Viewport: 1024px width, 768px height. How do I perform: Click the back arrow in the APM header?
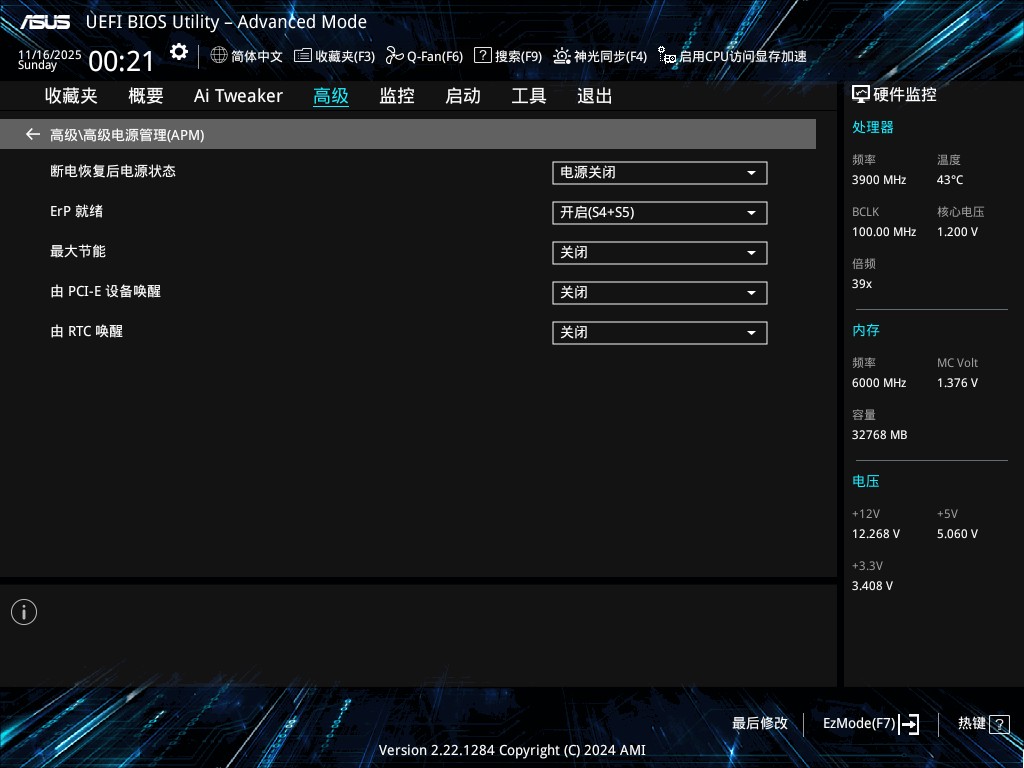[33, 134]
